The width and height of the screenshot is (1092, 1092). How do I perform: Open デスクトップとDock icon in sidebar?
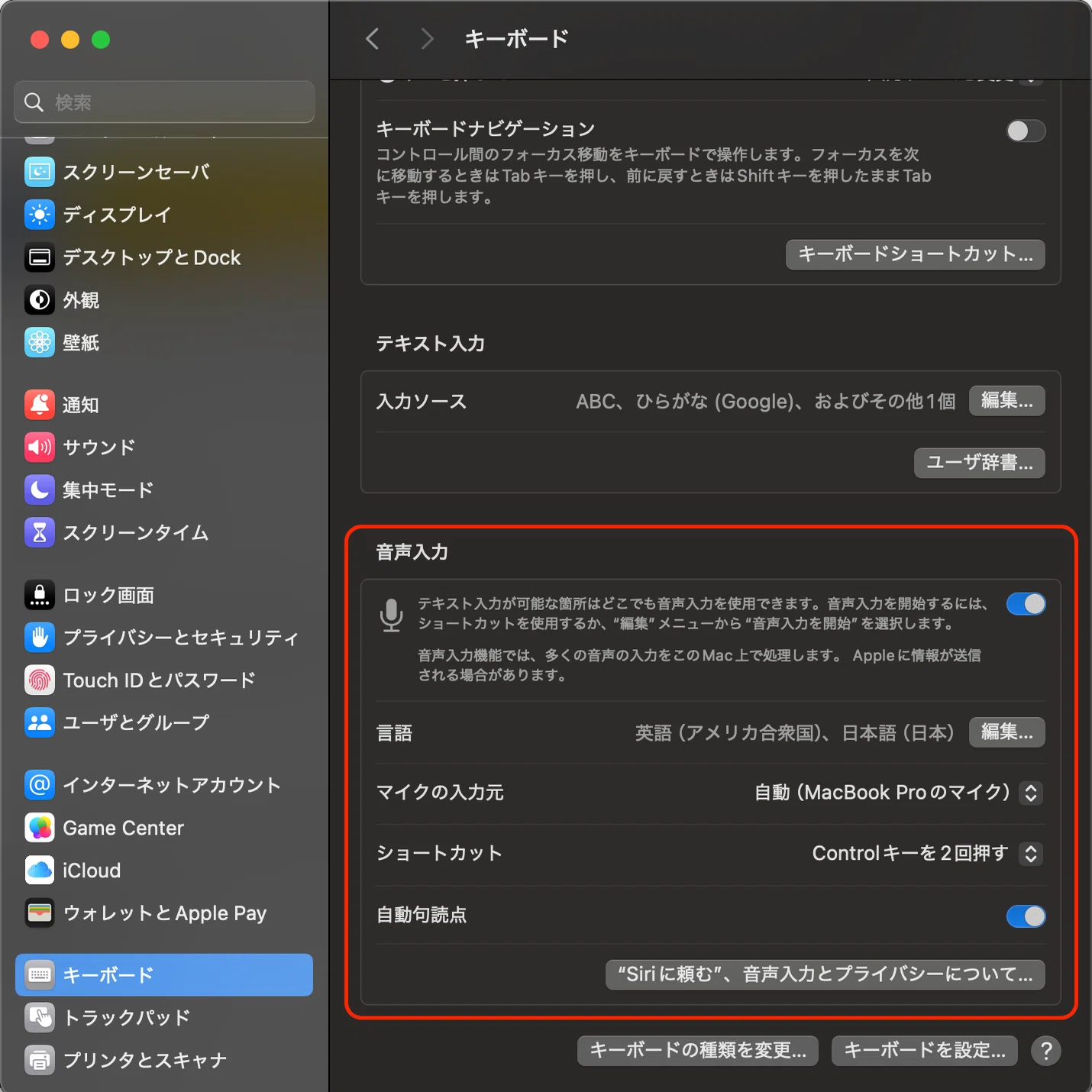pos(40,257)
